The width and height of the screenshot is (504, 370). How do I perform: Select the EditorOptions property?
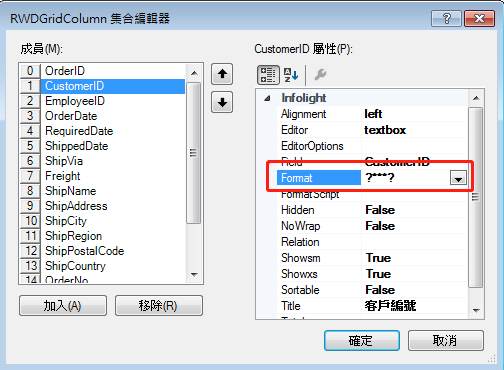[372, 146]
